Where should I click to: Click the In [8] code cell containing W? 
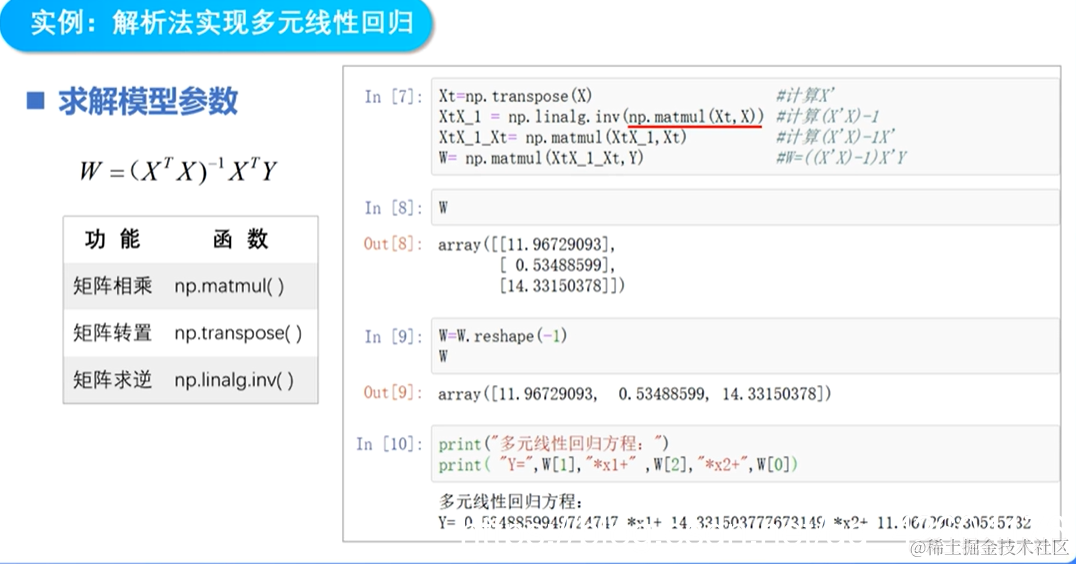click(x=745, y=207)
